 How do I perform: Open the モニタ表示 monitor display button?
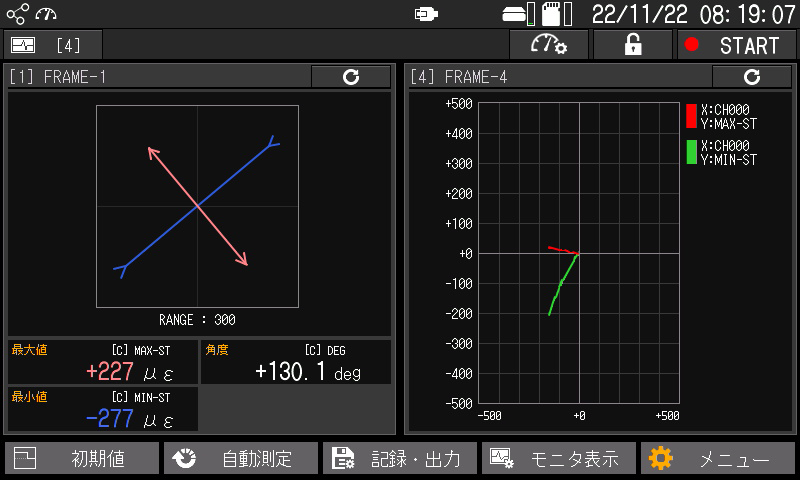559,458
